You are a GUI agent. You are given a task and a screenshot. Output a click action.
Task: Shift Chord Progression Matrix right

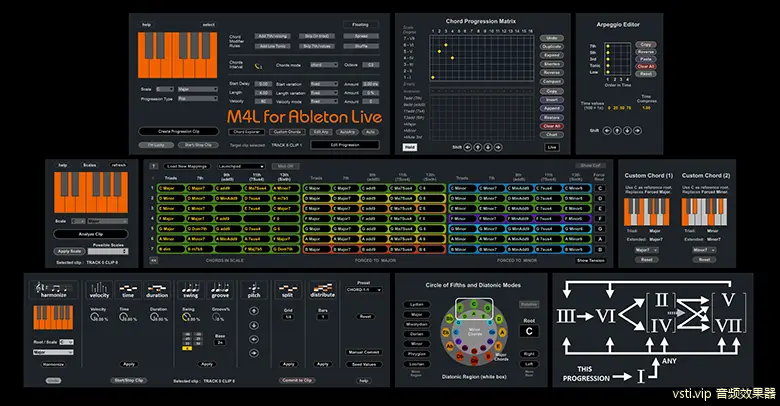(497, 147)
